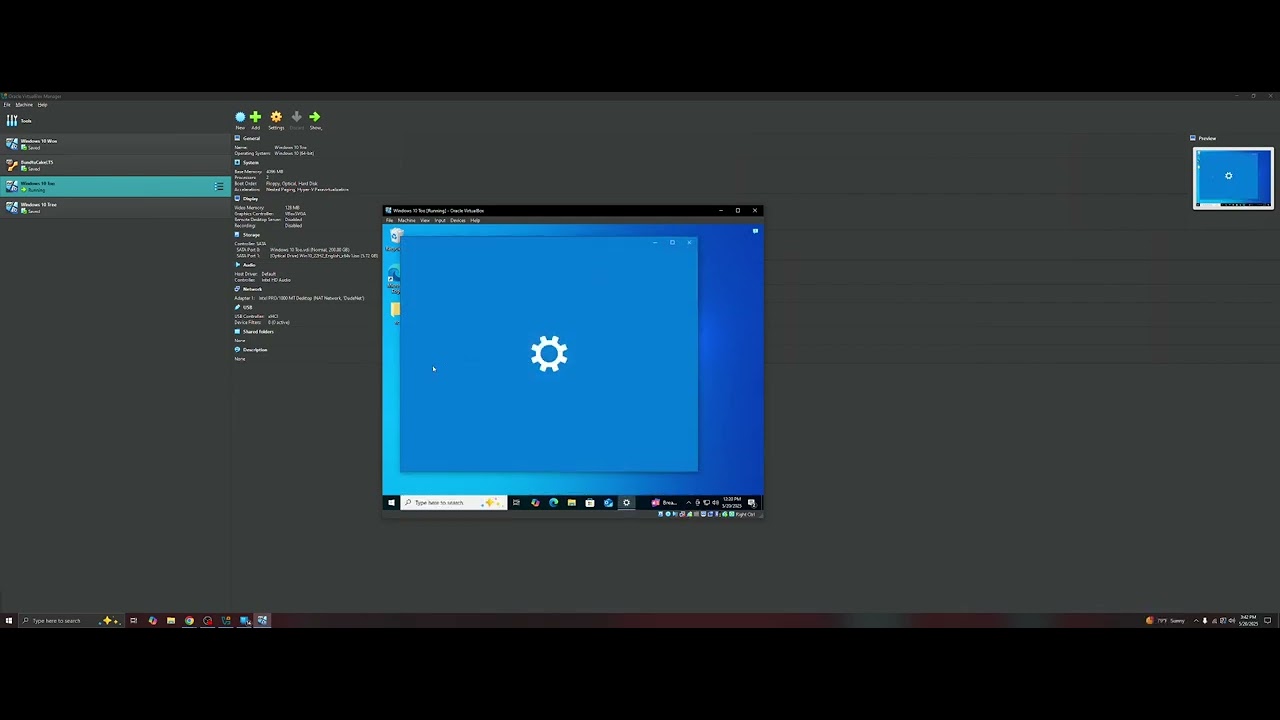This screenshot has height=720, width=1280.
Task: Click the news widget in guest taskbar
Action: point(664,503)
